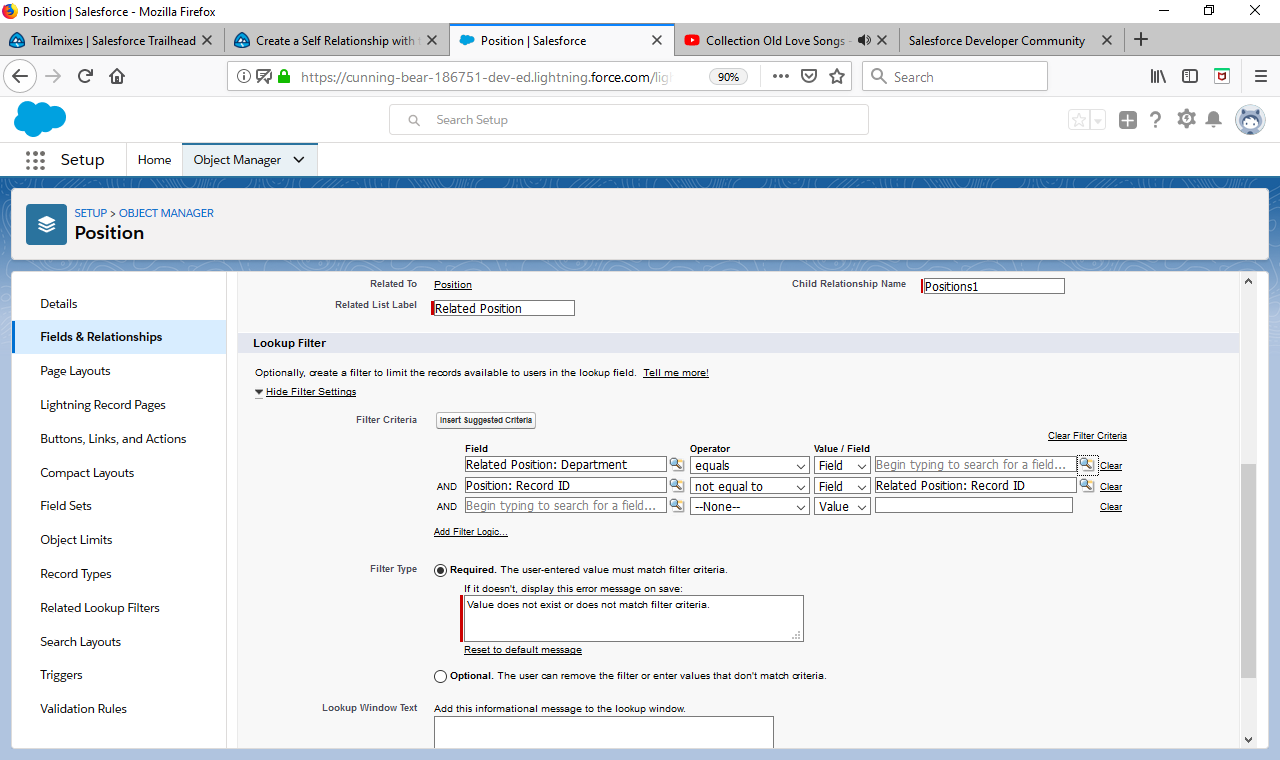Open the Tell me more! link
1280x760 pixels.
tap(676, 373)
